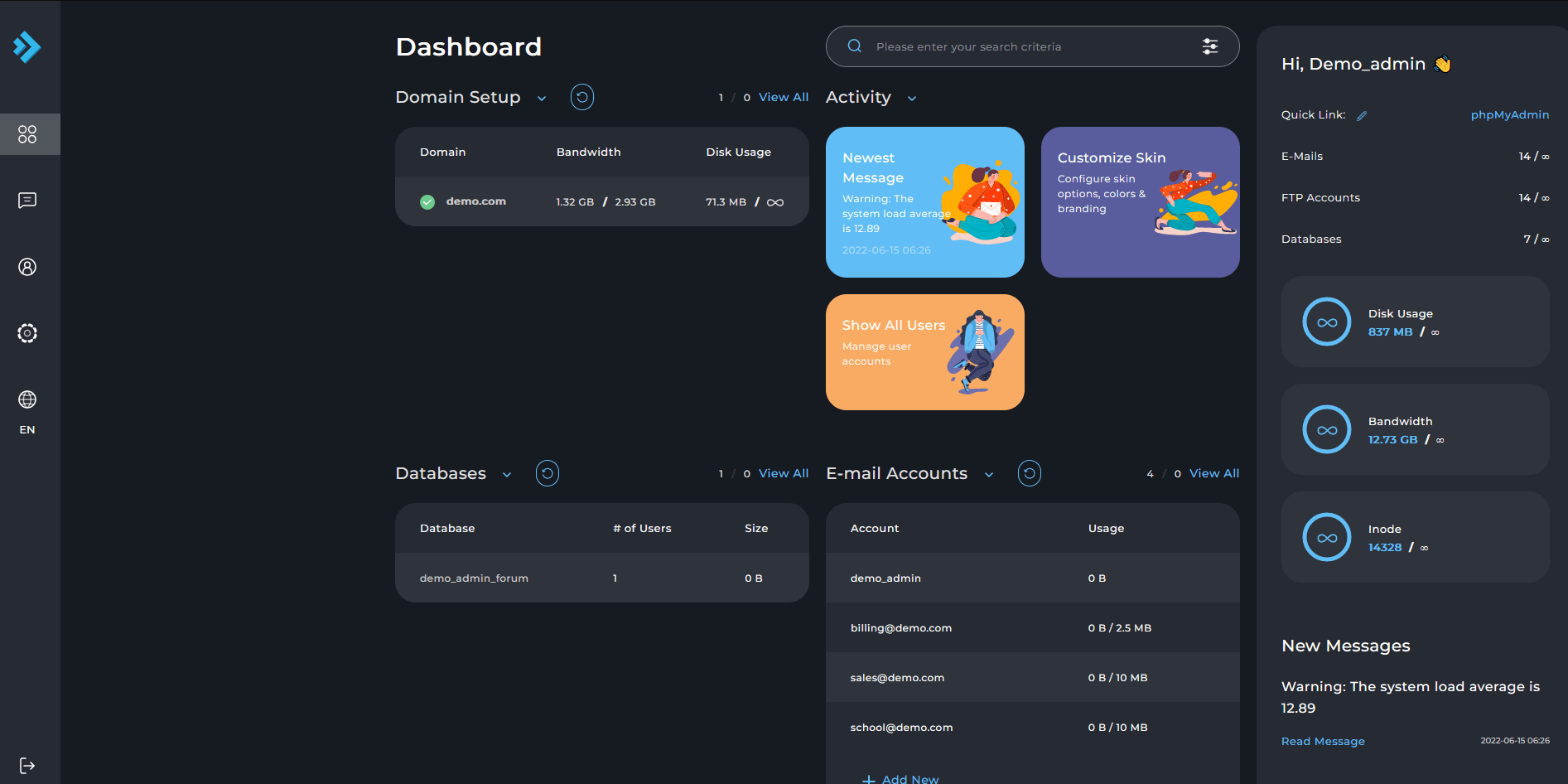The width and height of the screenshot is (1568, 784).
Task: Click Read Message link
Action: (x=1322, y=741)
